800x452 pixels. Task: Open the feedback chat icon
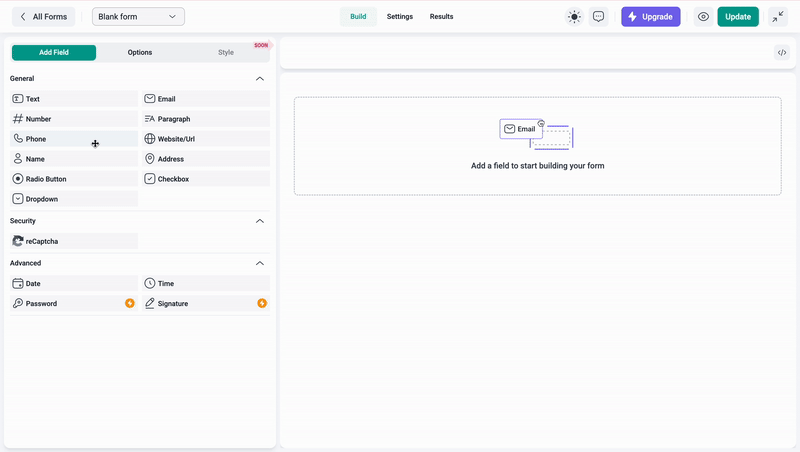tap(598, 17)
